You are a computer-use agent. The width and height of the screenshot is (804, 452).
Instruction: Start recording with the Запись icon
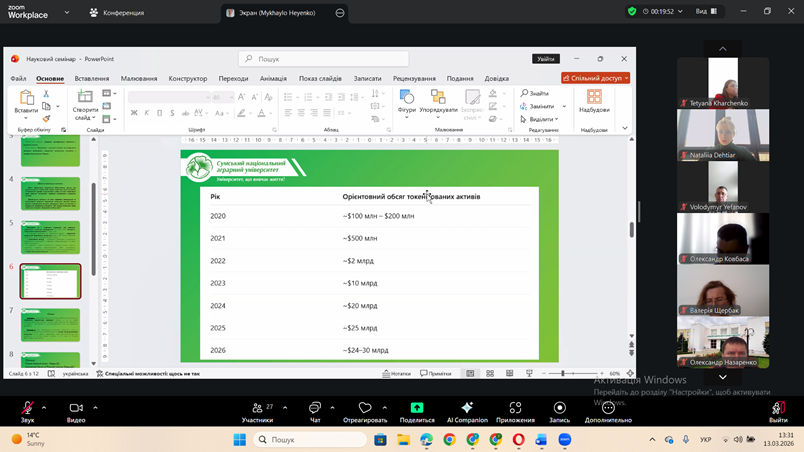click(x=559, y=408)
